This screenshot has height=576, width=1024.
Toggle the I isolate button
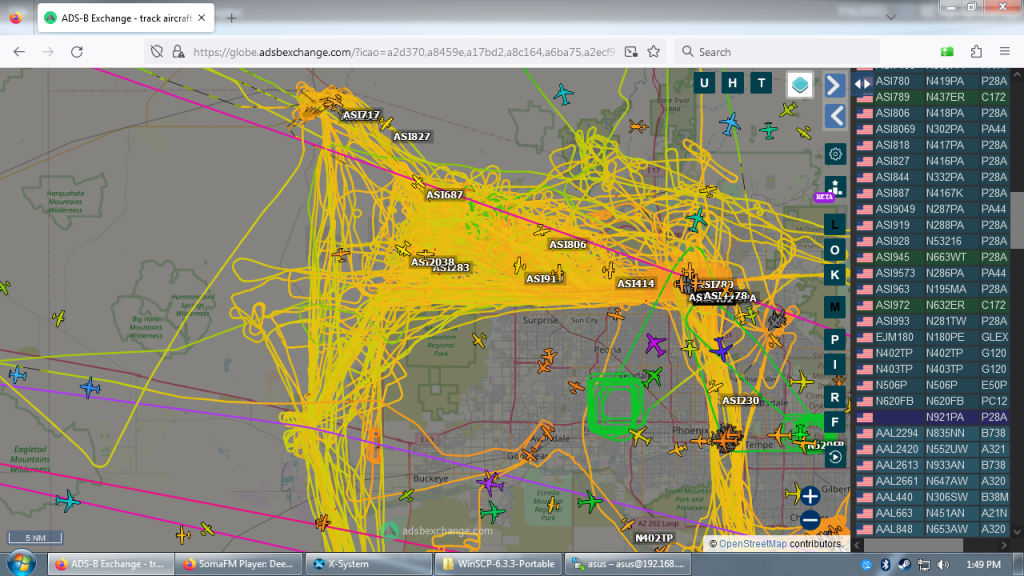[835, 364]
